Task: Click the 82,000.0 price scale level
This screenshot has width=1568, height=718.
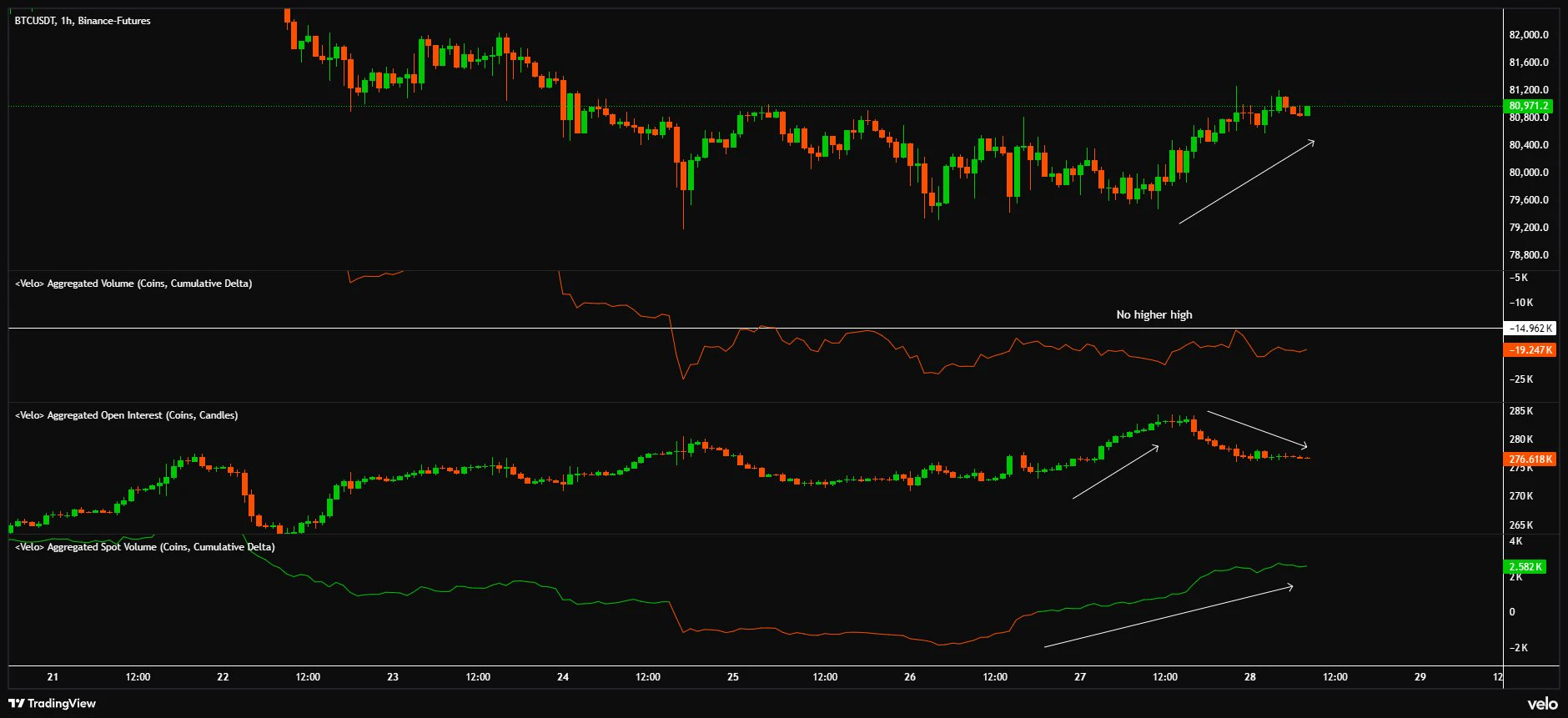Action: click(x=1529, y=35)
